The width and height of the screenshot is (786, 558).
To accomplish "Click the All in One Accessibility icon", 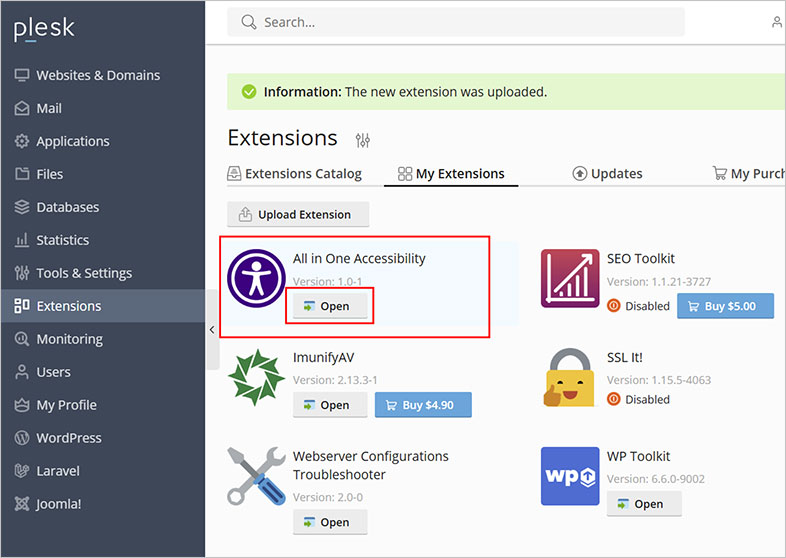I will [257, 277].
